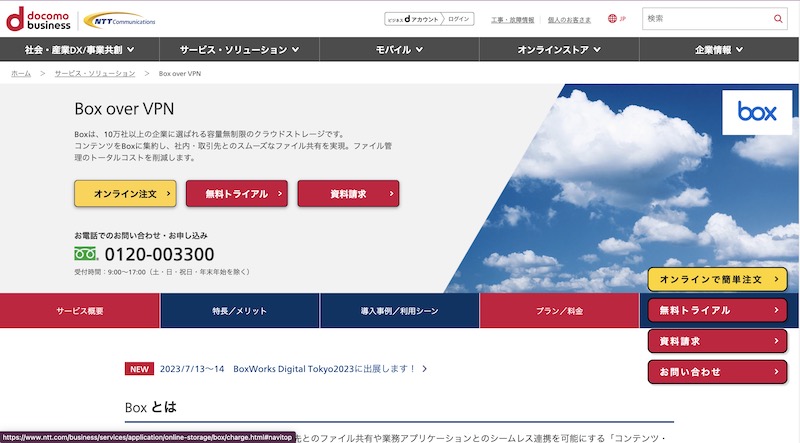Go to the ホーム breadcrumb
The width and height of the screenshot is (800, 443).
click(x=21, y=73)
